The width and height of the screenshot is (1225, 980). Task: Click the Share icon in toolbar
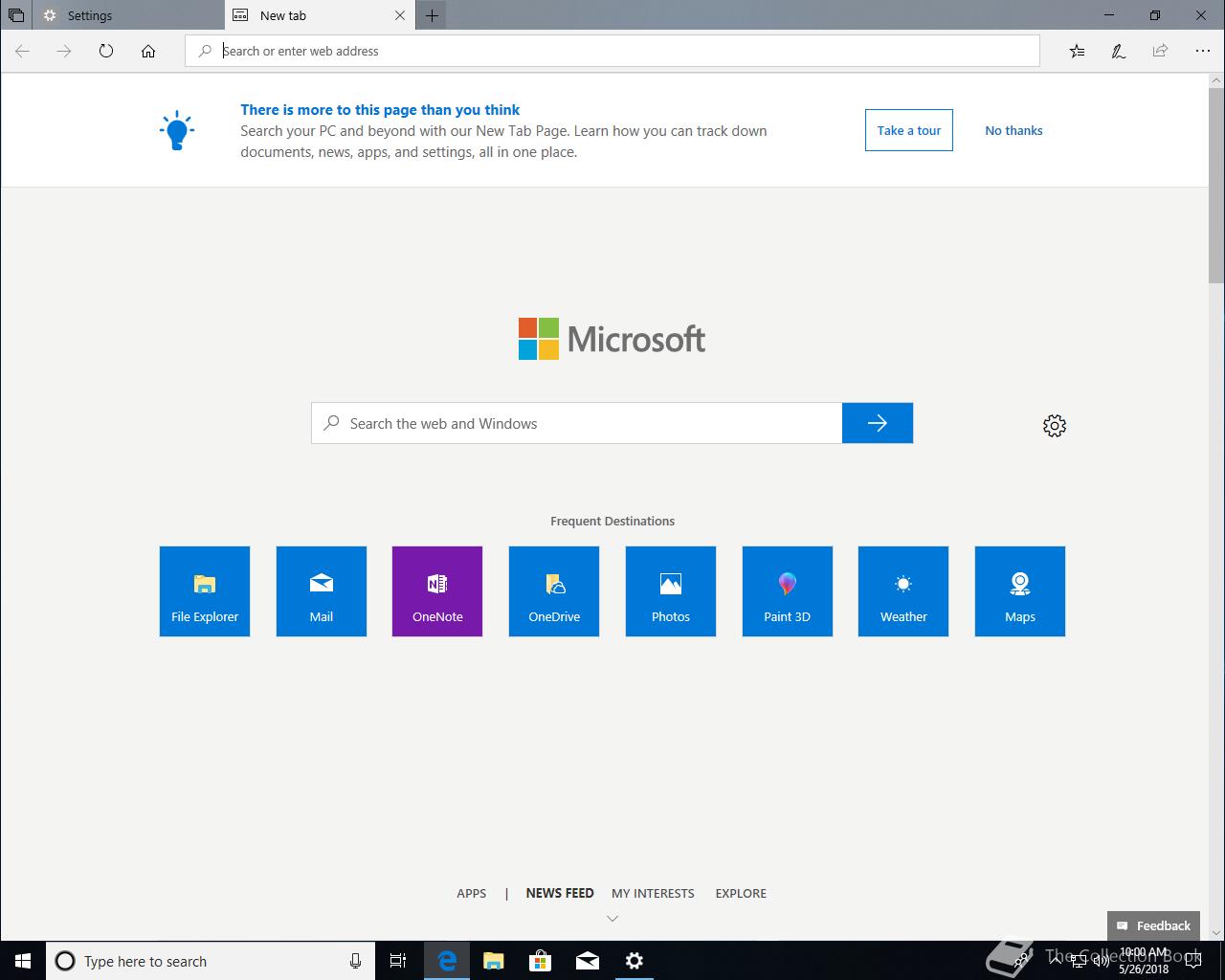pyautogui.click(x=1160, y=51)
